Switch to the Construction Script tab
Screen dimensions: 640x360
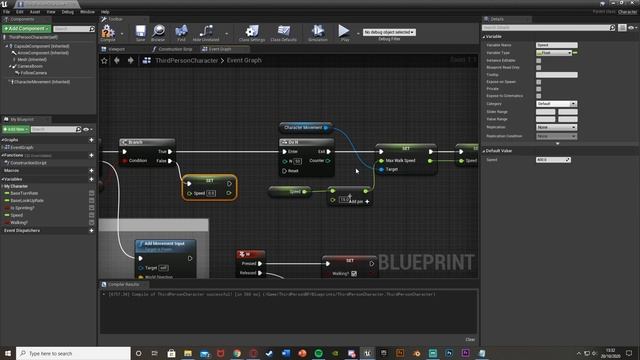[175, 49]
